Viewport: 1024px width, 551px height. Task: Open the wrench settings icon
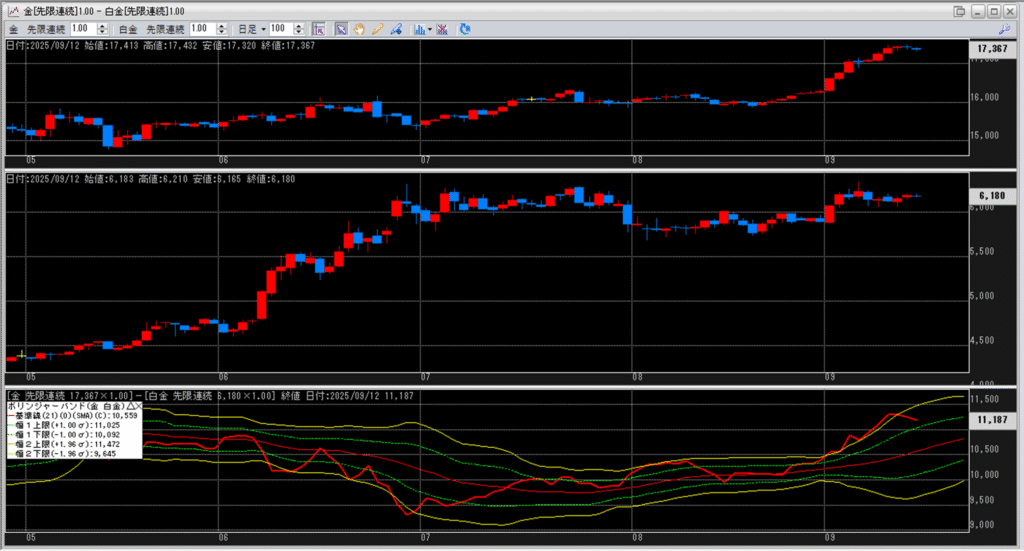coord(1006,30)
